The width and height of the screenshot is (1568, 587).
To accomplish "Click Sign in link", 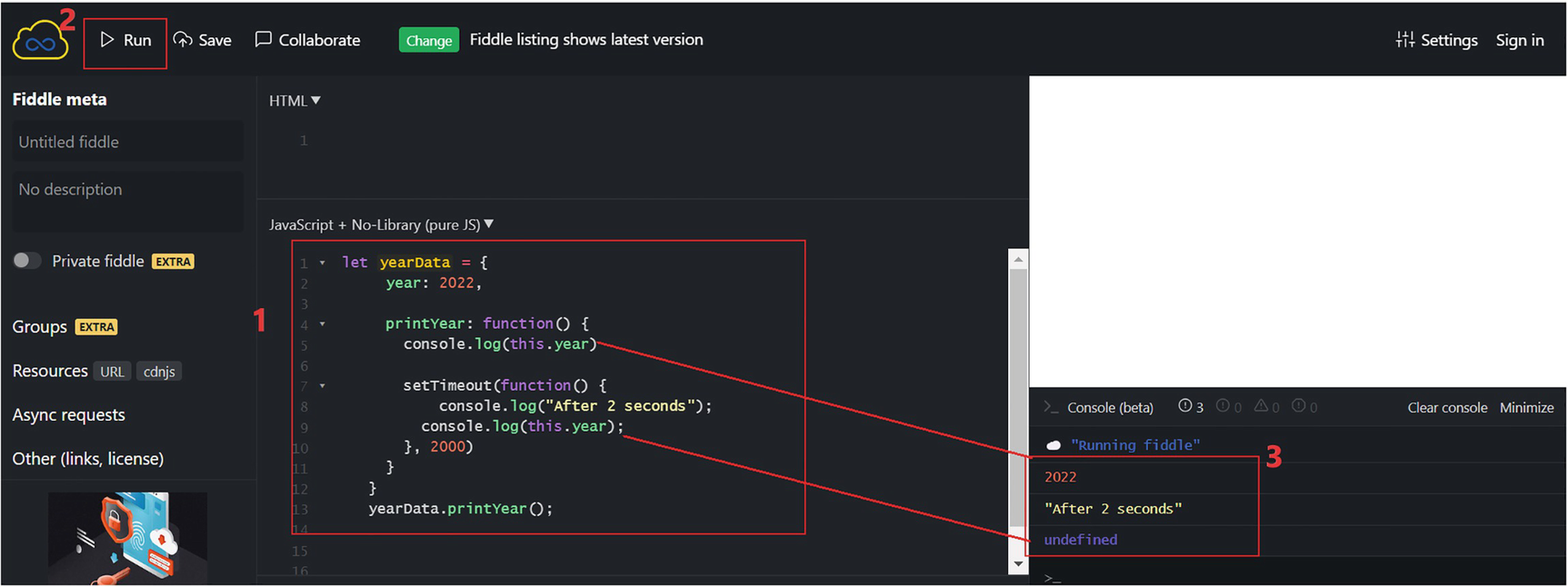I will point(1519,40).
